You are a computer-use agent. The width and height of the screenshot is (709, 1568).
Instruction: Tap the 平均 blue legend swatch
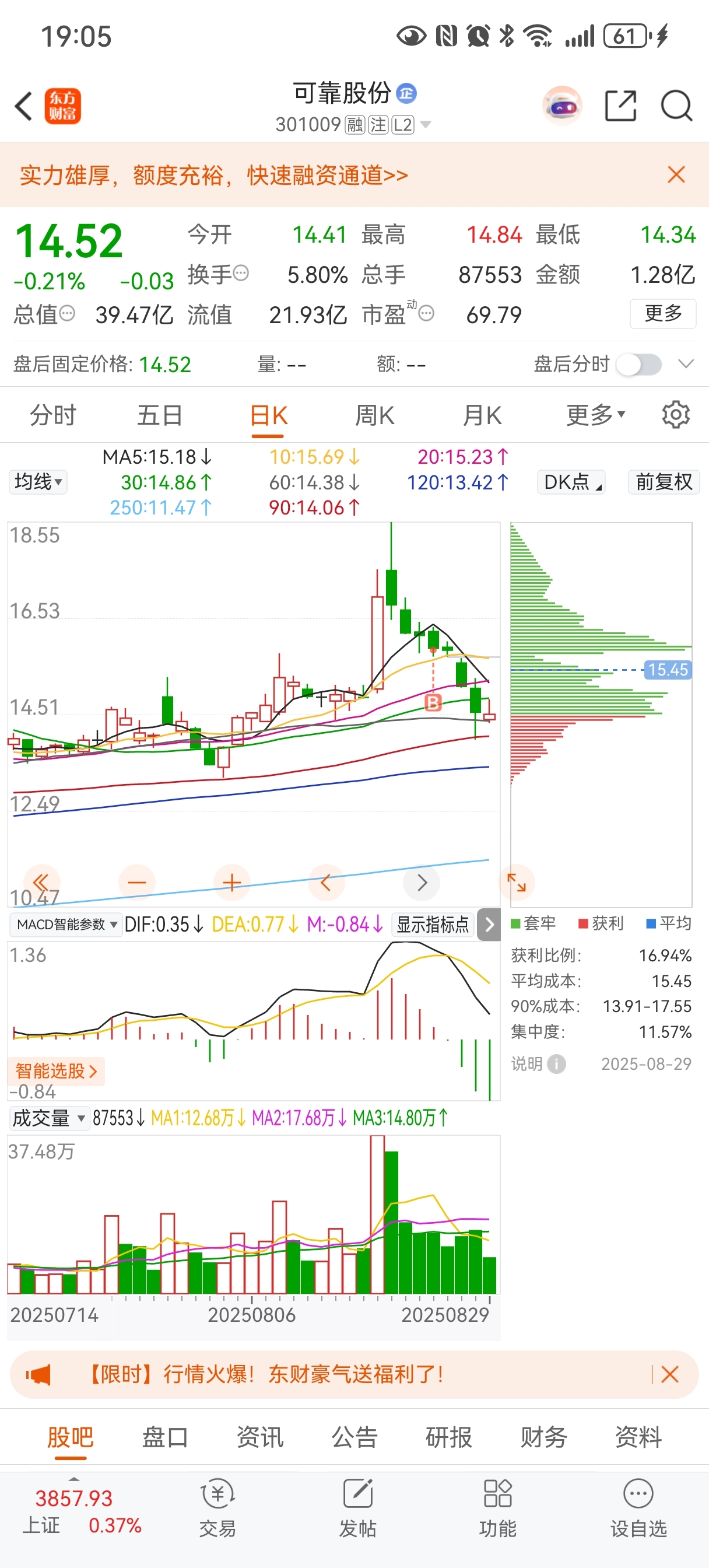pyautogui.click(x=651, y=924)
